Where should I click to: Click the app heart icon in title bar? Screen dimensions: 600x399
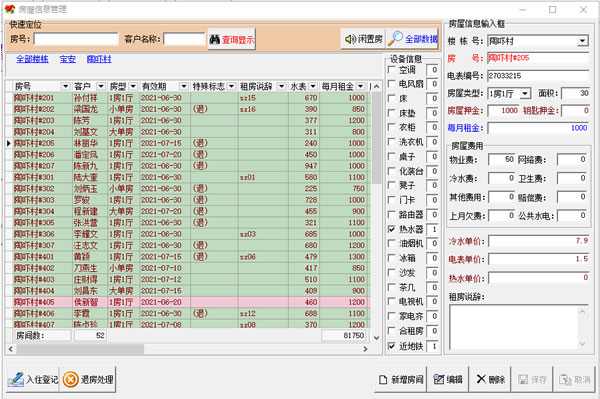[10, 9]
